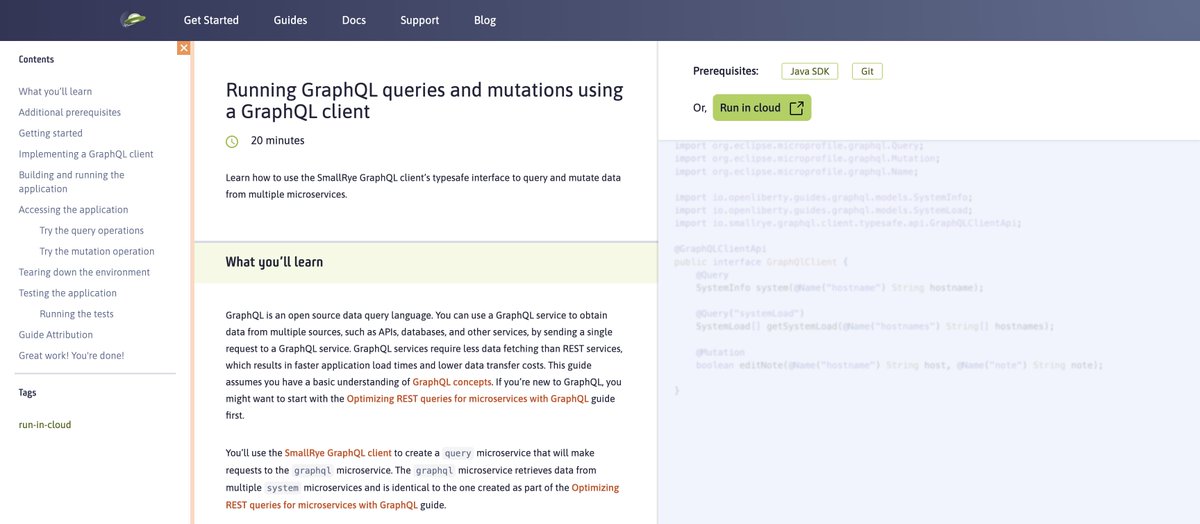
Task: Click the Java SDK prerequisite button
Action: click(810, 71)
